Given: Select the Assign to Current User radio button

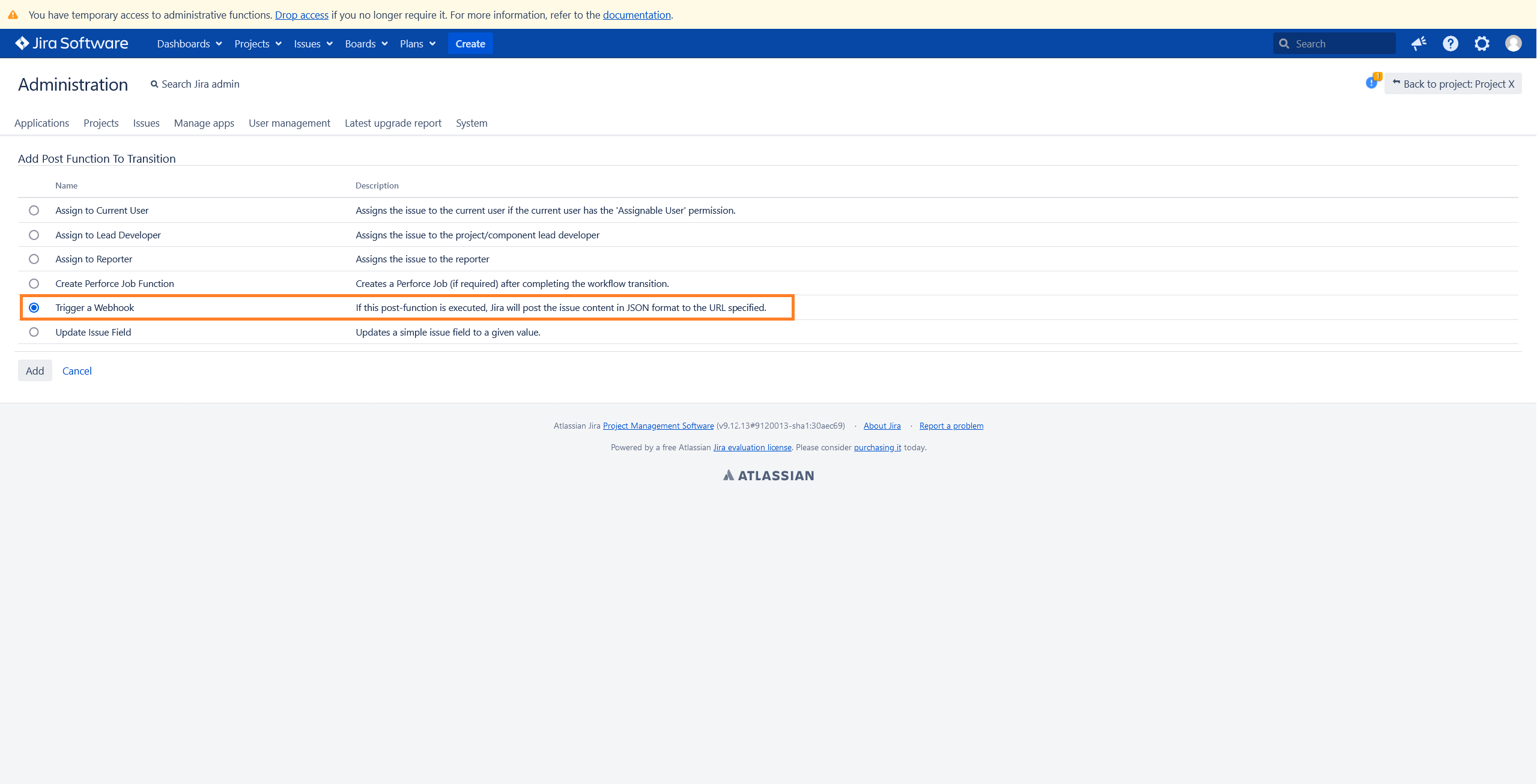Looking at the screenshot, I should click(x=34, y=210).
